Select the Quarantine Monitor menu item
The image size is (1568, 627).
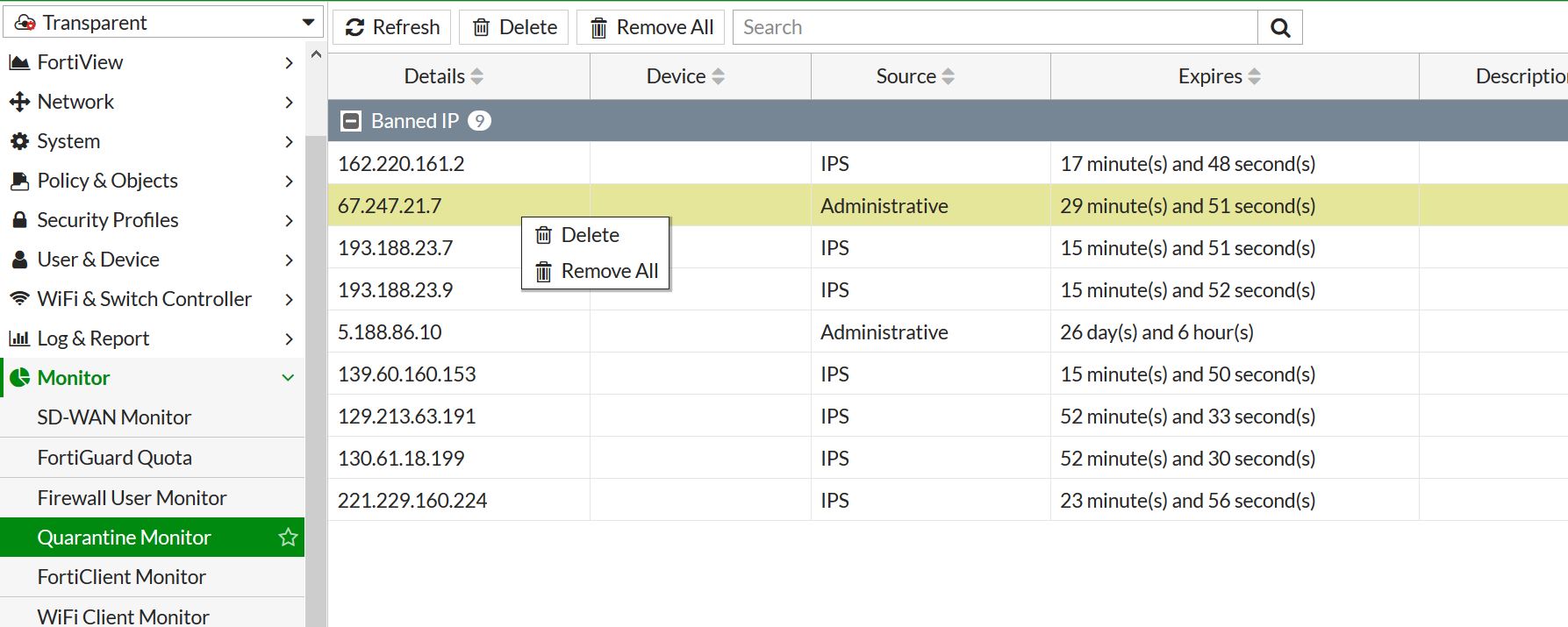click(153, 538)
